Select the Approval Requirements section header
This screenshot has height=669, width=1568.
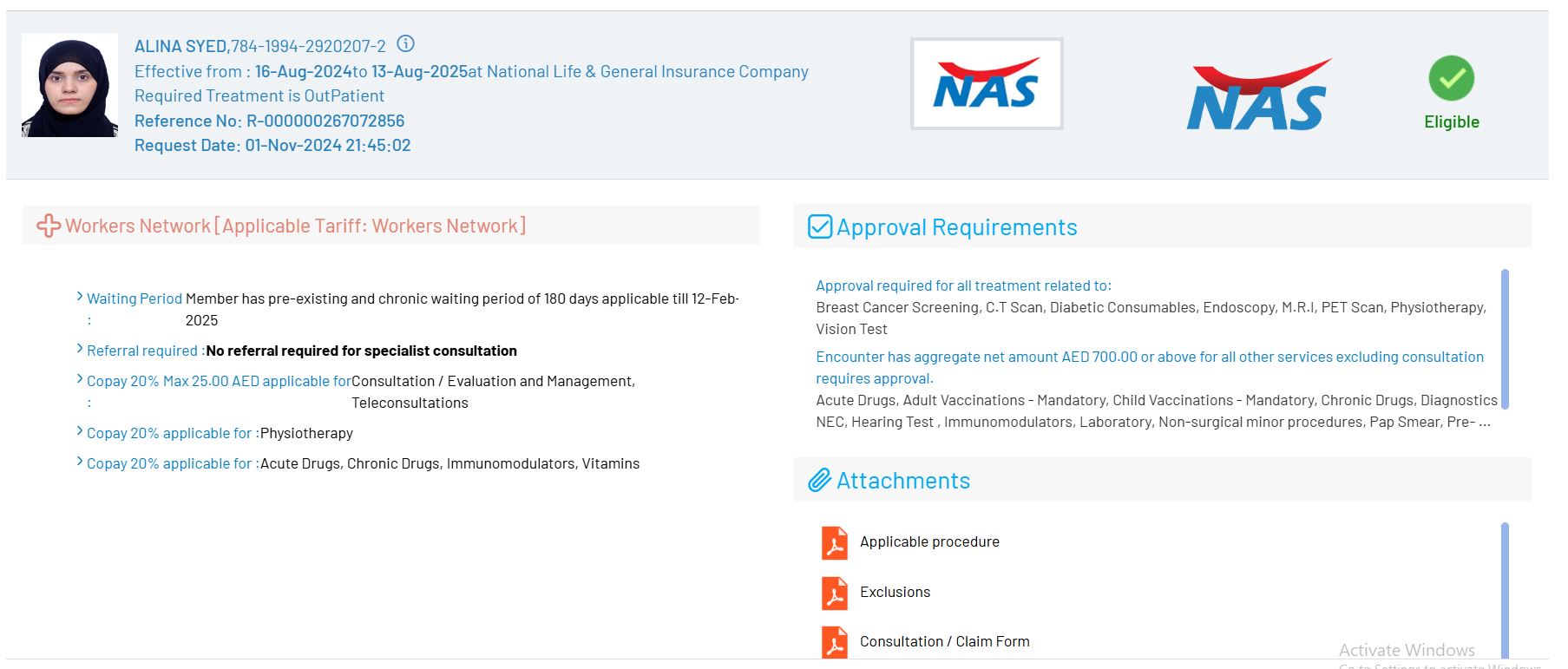coord(956,227)
